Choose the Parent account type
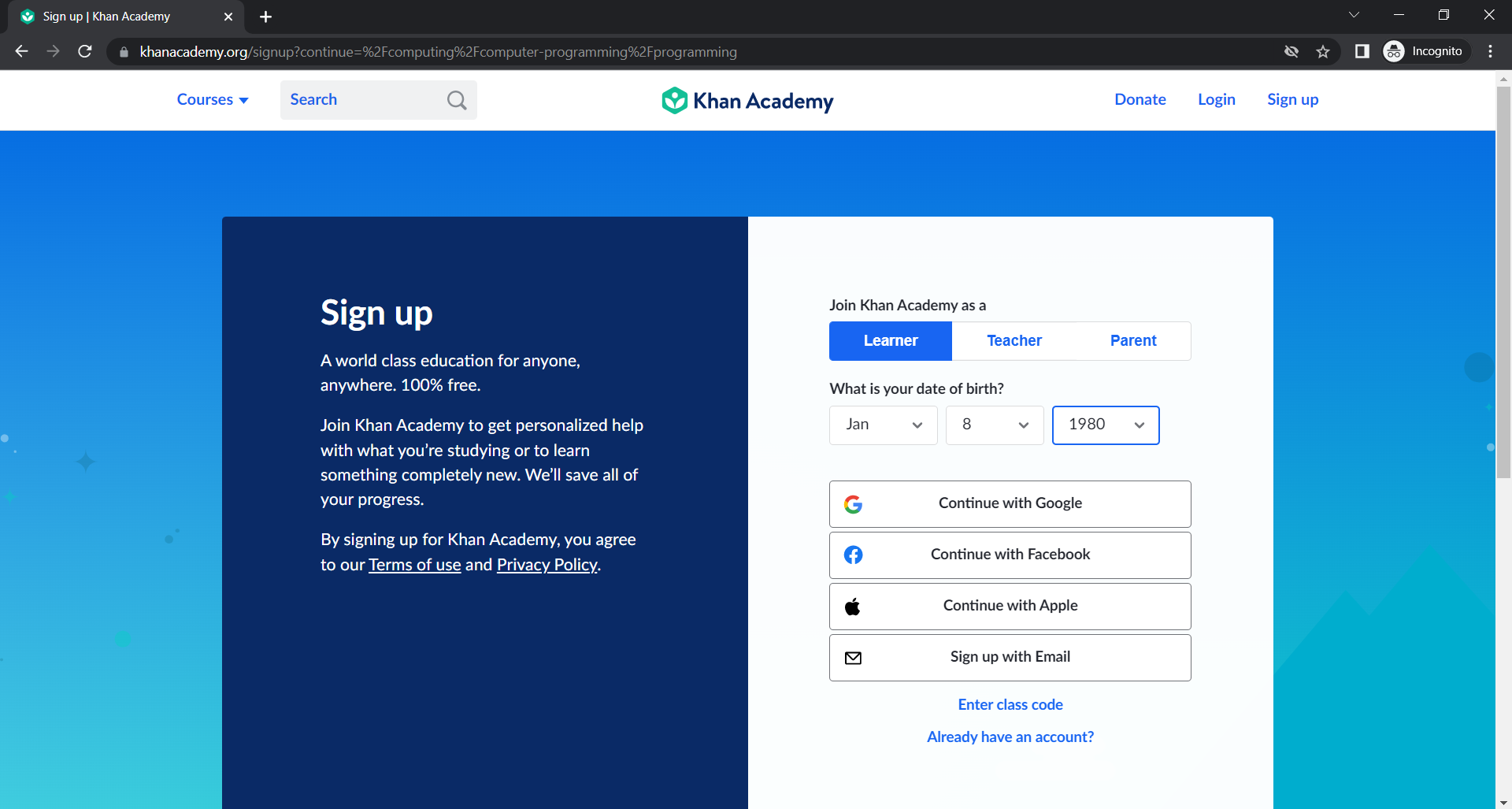1512x809 pixels. pos(1132,340)
